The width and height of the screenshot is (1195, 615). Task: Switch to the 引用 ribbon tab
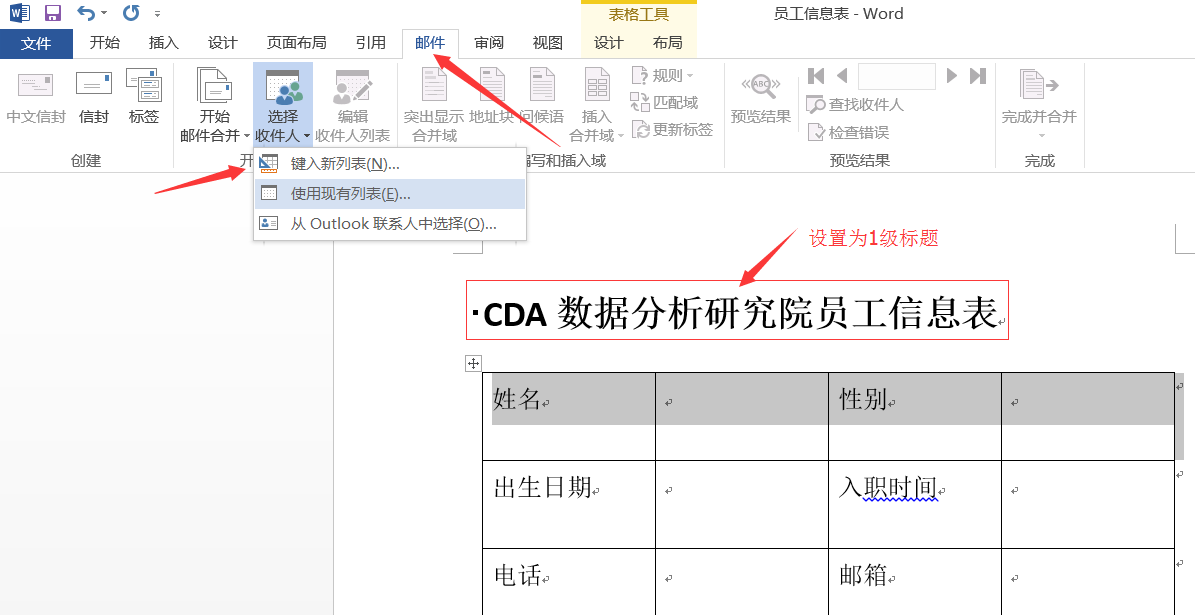(x=370, y=43)
